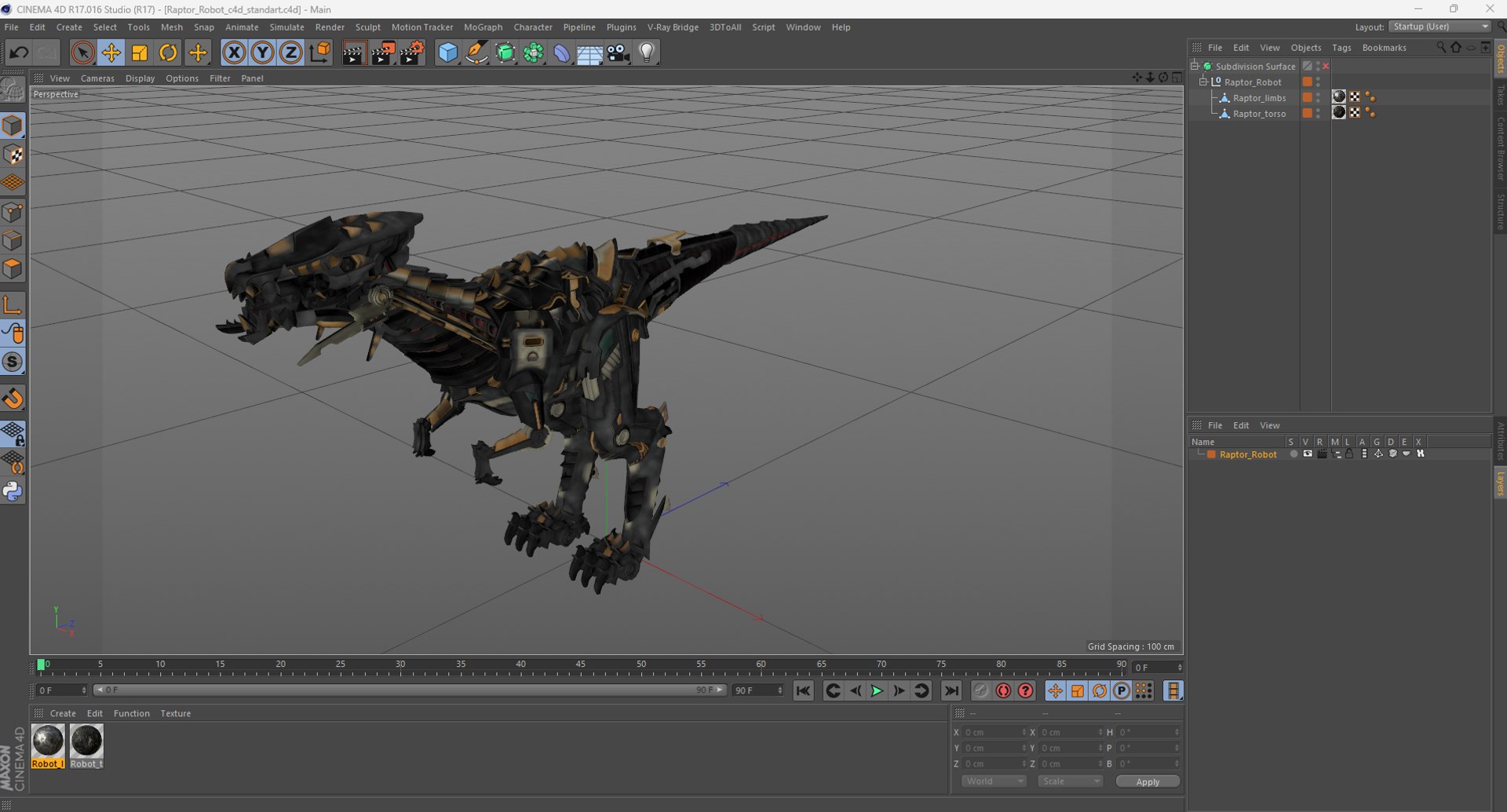Click frame 45 on timeline ruler
The height and width of the screenshot is (812, 1507).
point(581,665)
